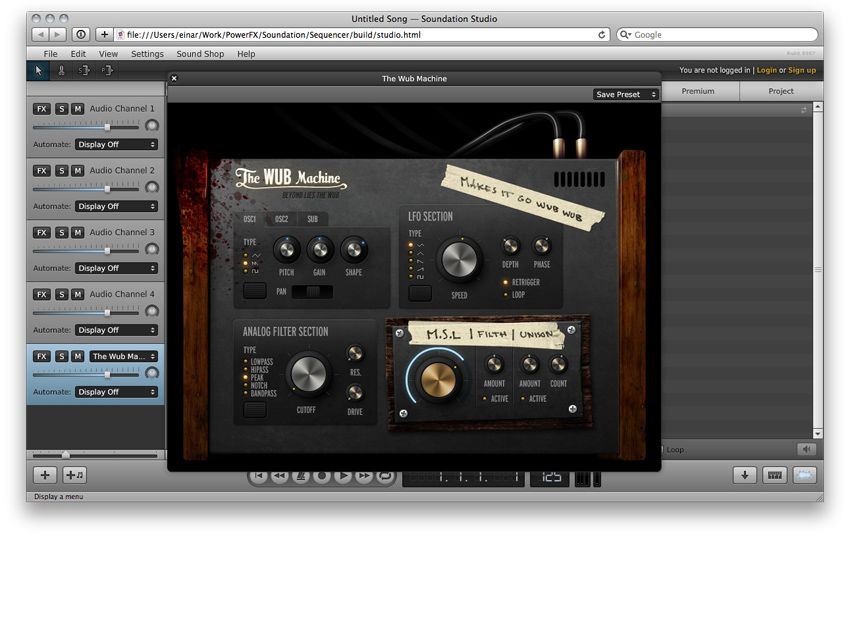Click the Sign up link
Image resolution: width=850 pixels, height=638 pixels.
coord(802,70)
